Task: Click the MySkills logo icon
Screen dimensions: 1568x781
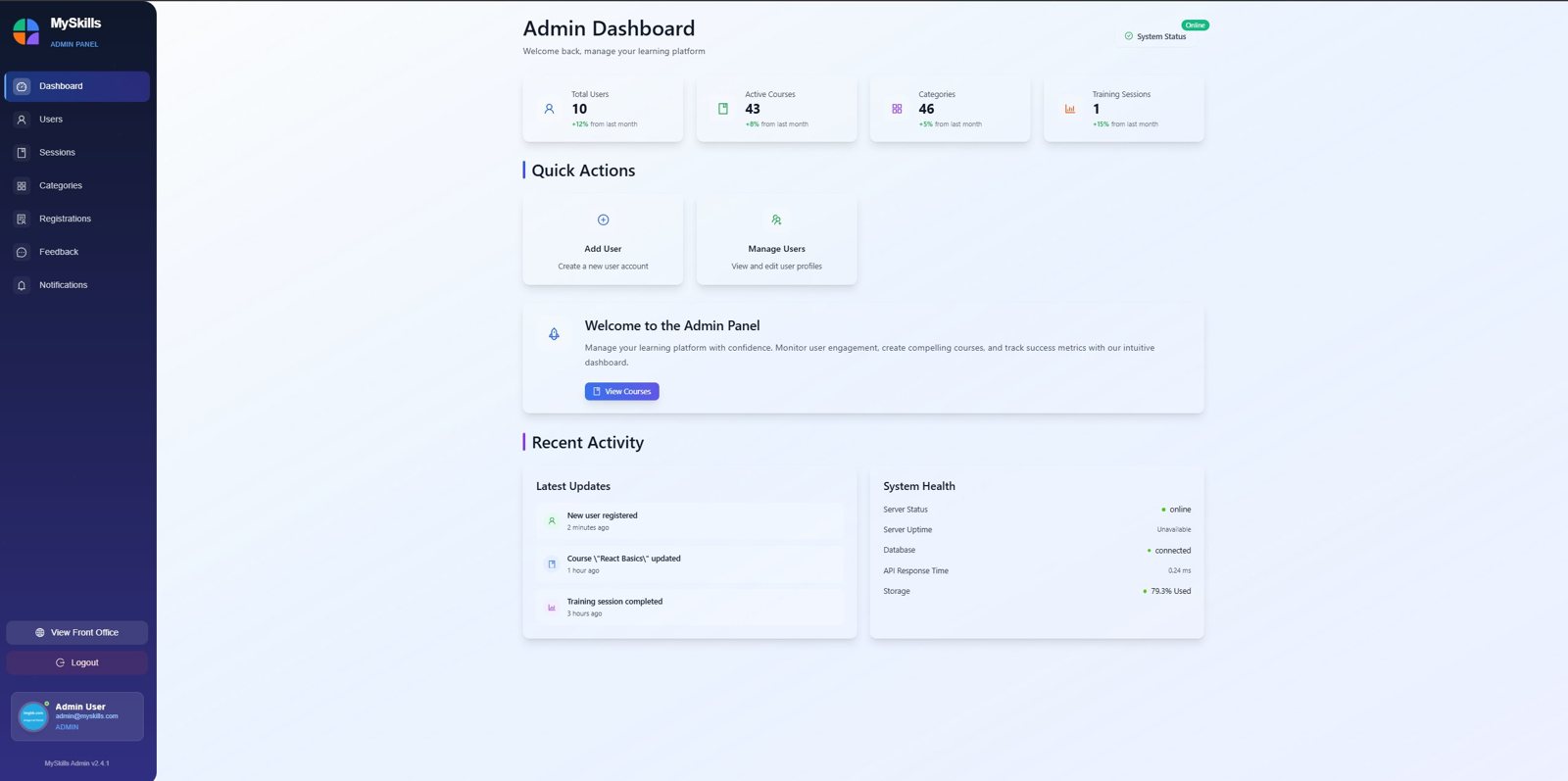Action: 26,31
